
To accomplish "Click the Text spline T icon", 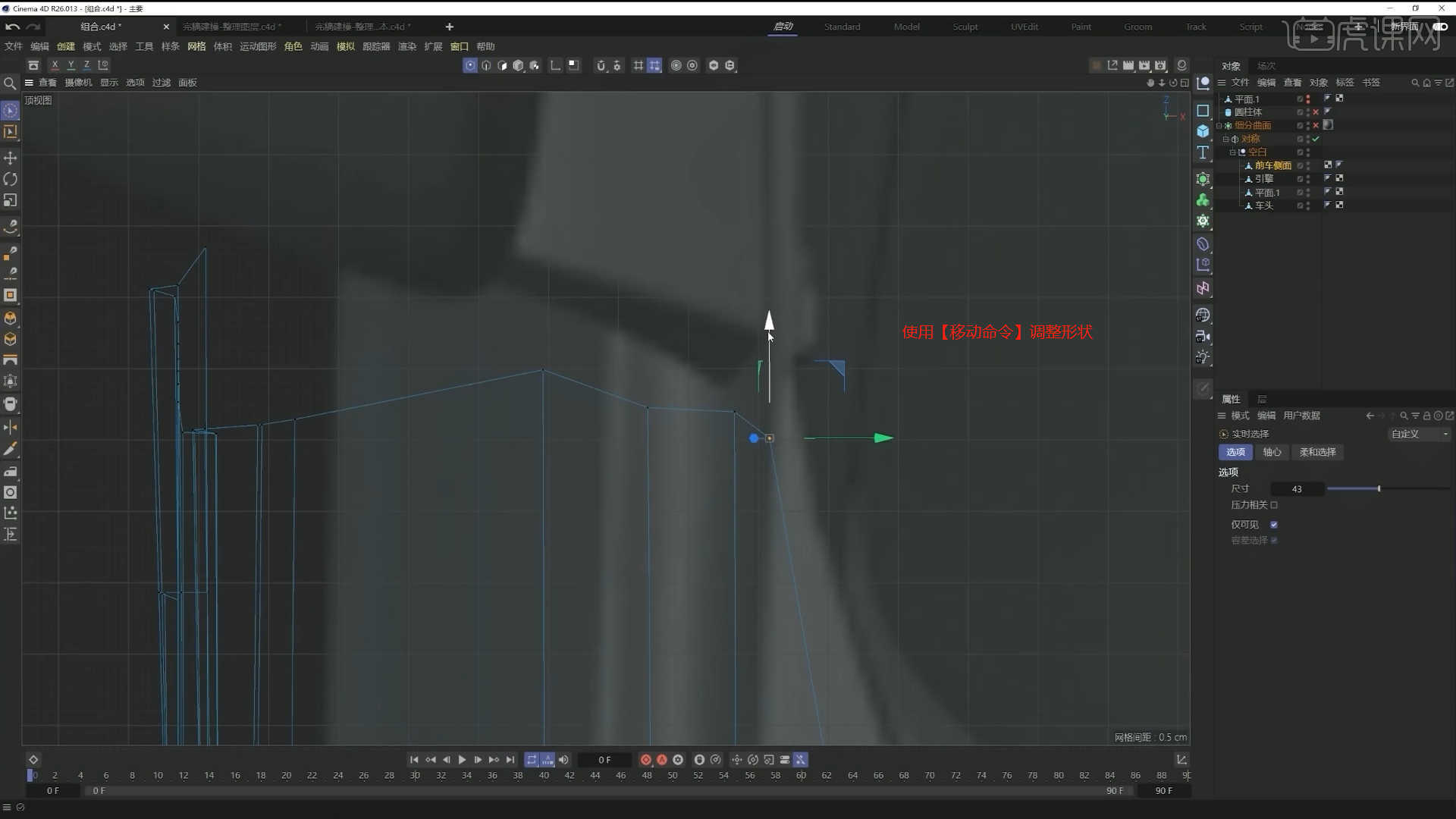I will (x=1203, y=152).
